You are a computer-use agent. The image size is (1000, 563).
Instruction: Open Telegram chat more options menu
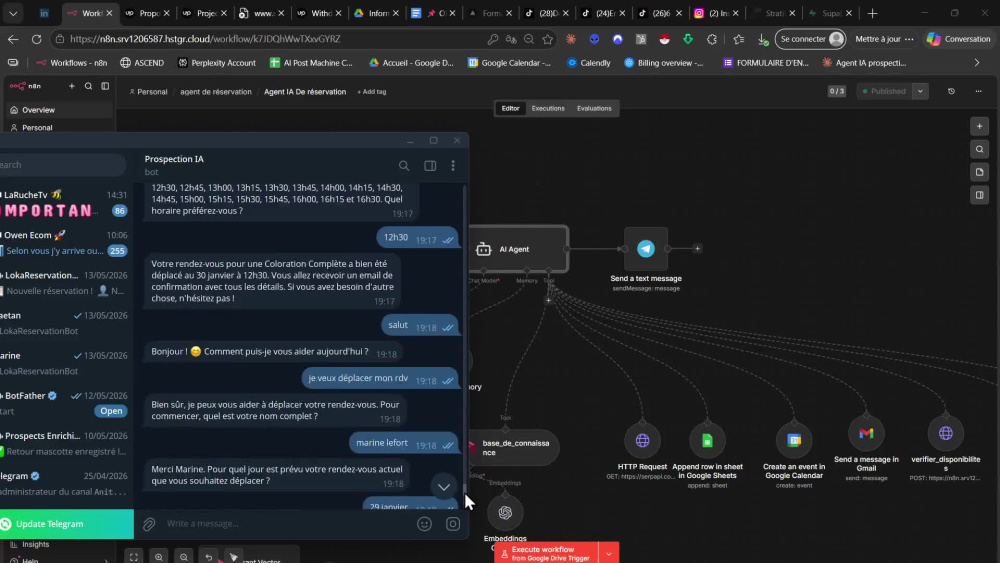453,166
